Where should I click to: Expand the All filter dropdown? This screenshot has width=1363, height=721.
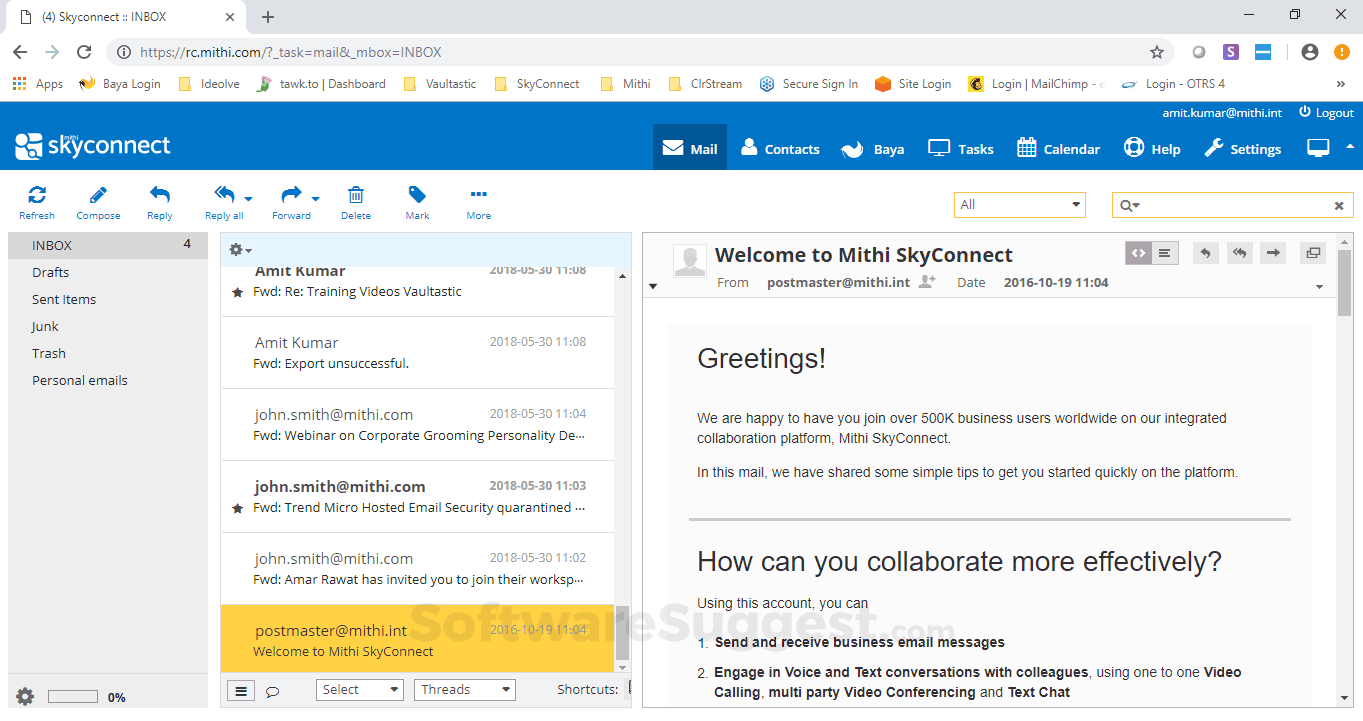[x=1019, y=205]
